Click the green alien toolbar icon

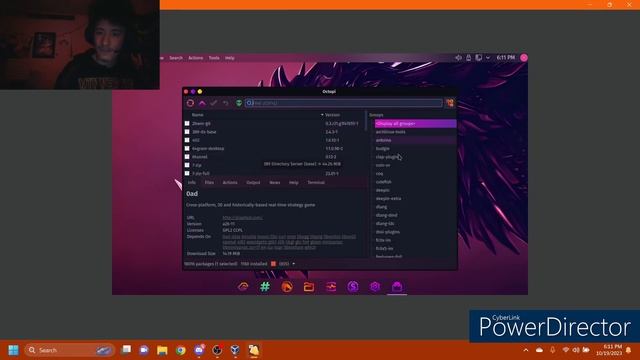coord(239,103)
